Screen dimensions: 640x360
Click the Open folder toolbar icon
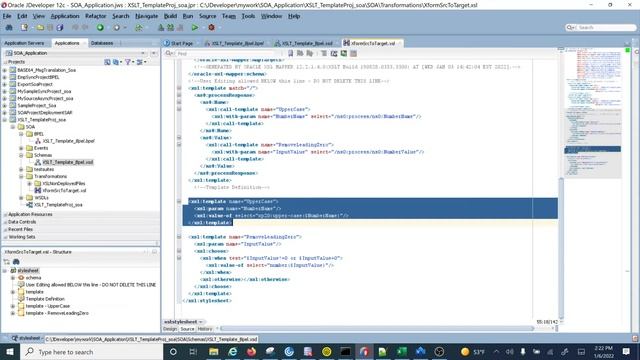40,27
